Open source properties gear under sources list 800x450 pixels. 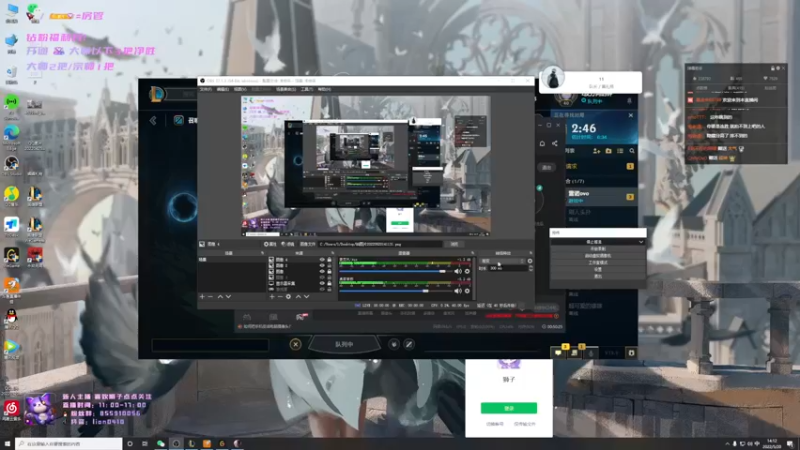pyautogui.click(x=288, y=296)
